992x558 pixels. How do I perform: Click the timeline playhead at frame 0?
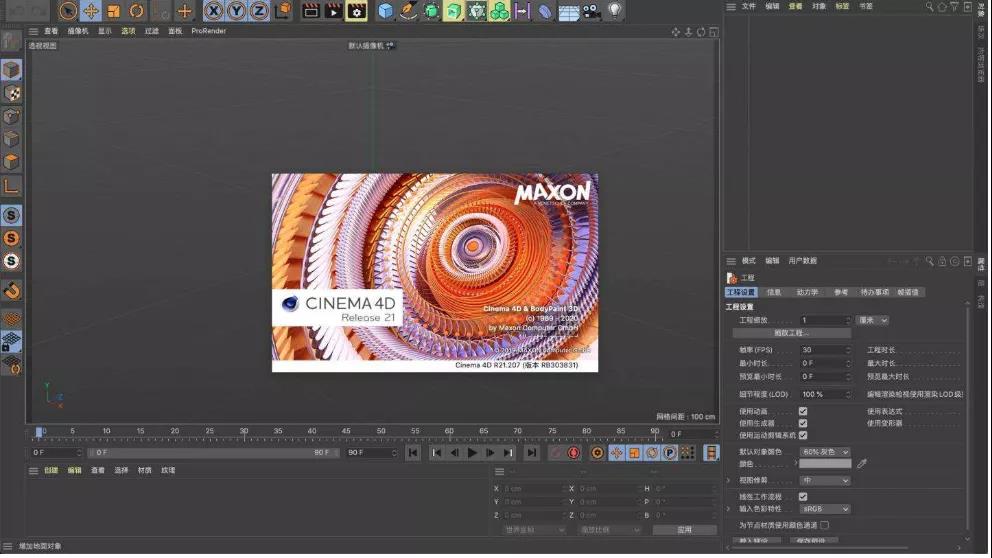coord(39,433)
